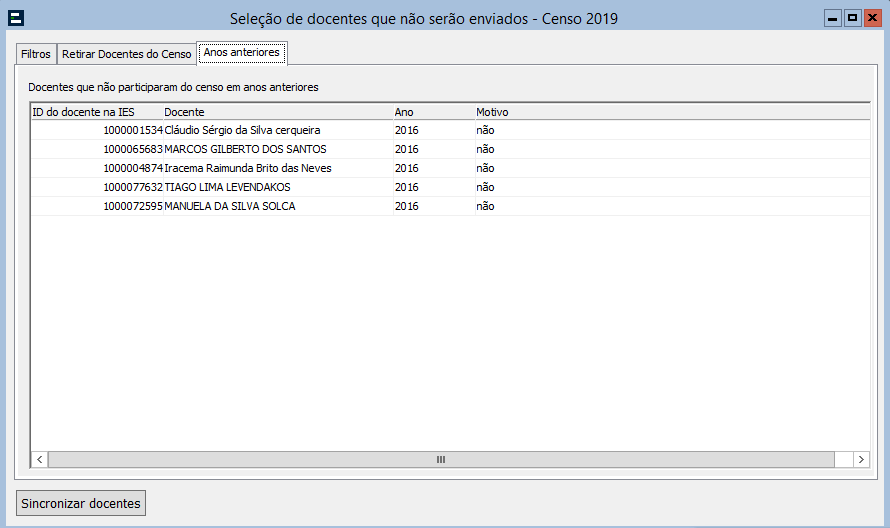The height and width of the screenshot is (528, 890).
Task: Switch to the Filtros tab
Action: [36, 53]
